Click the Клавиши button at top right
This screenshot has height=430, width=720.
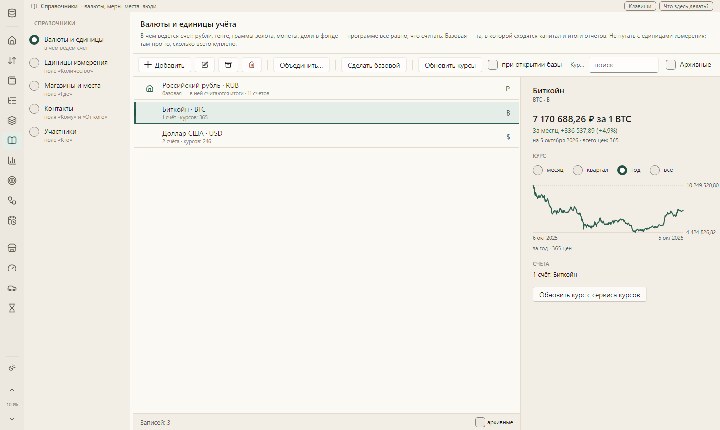point(640,6)
